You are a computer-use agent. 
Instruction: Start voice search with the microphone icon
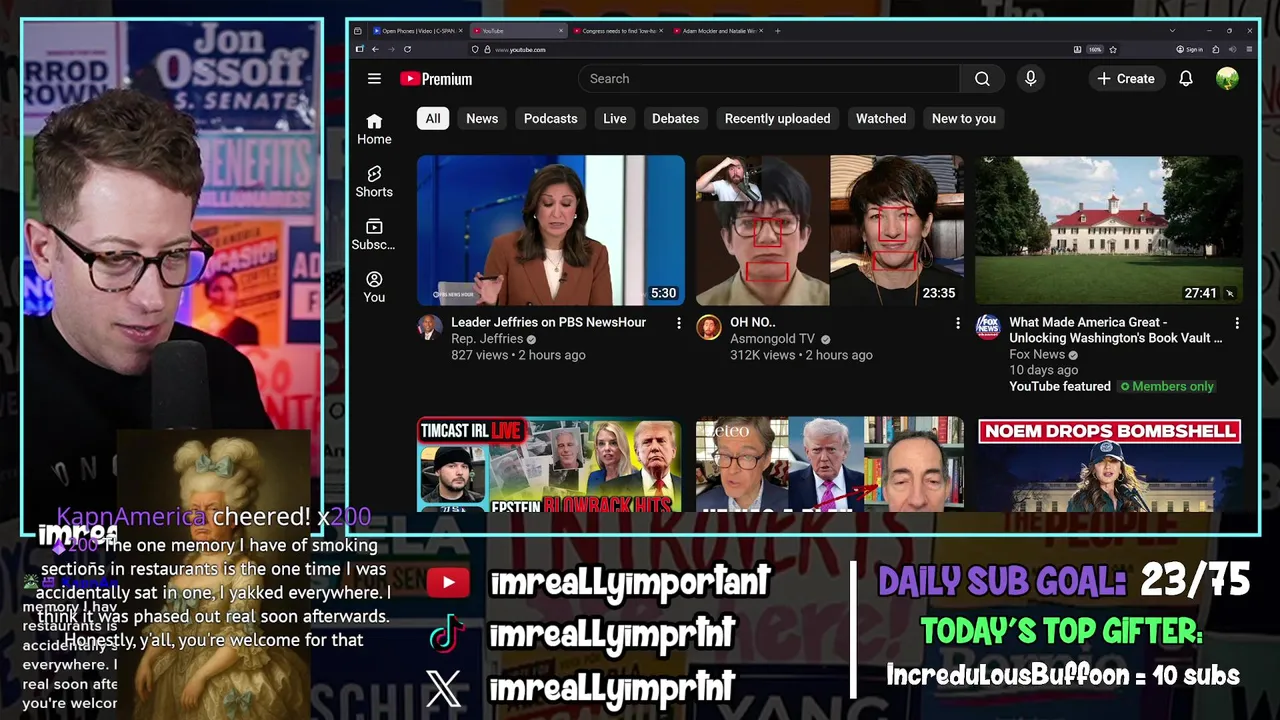(x=1031, y=79)
